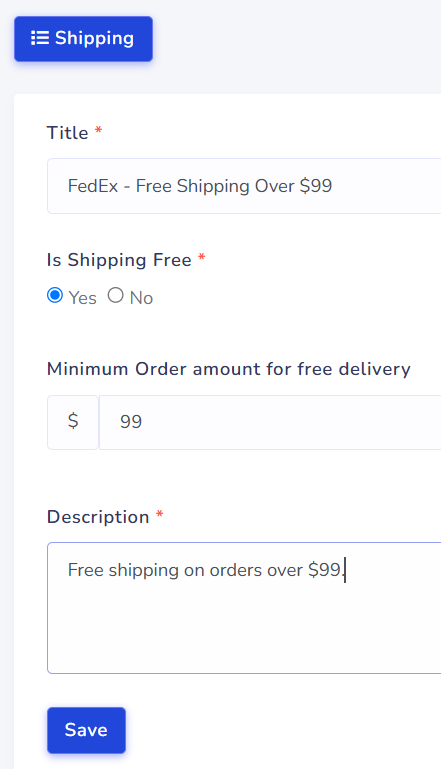Select the No radio for free shipping
Image resolution: width=441 pixels, height=769 pixels.
pos(115,295)
